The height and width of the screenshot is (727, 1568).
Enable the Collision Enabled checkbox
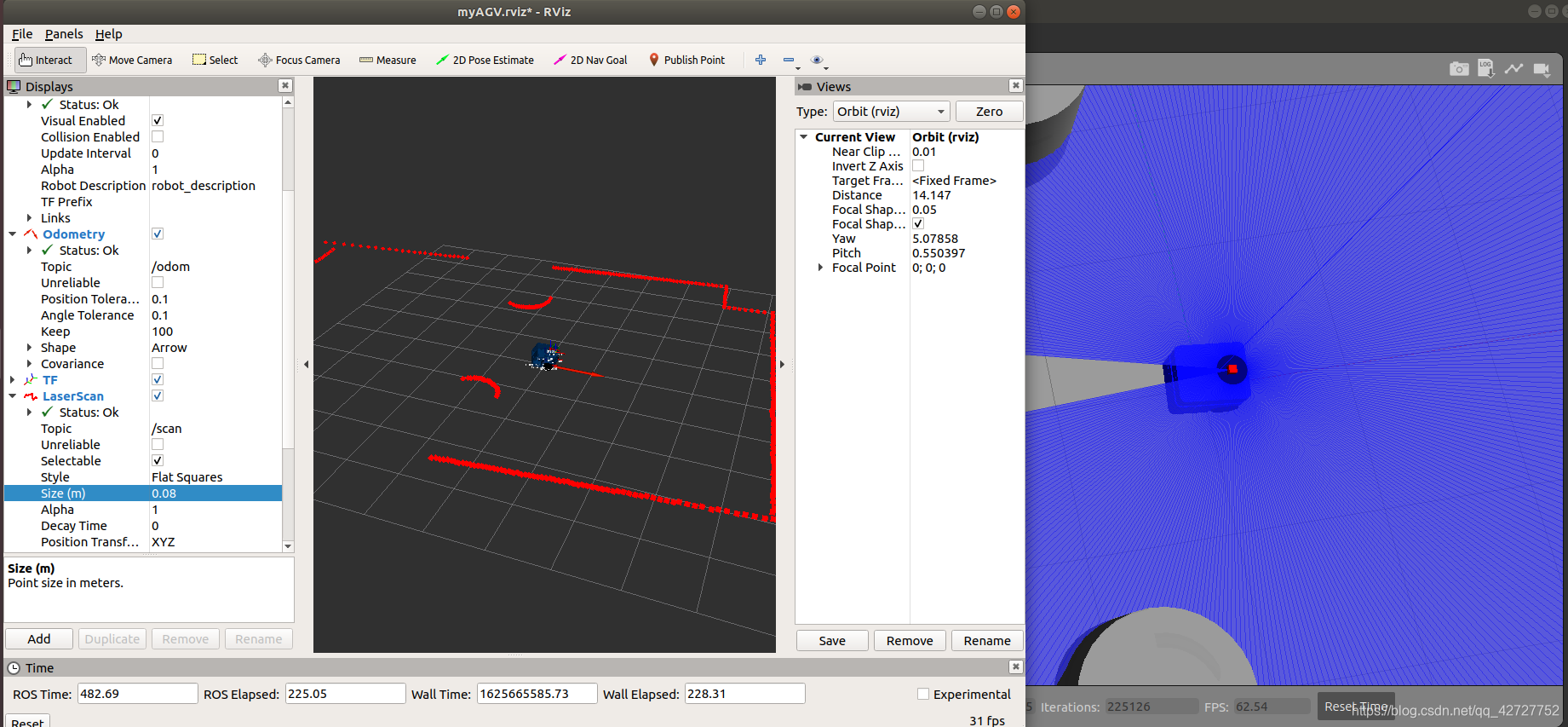pyautogui.click(x=158, y=136)
